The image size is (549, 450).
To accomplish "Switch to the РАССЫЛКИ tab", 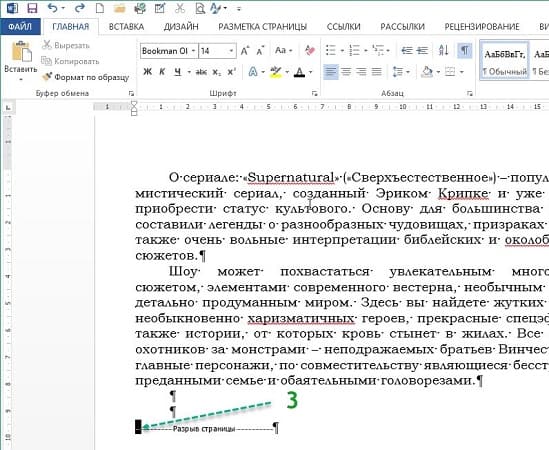I will [x=402, y=27].
